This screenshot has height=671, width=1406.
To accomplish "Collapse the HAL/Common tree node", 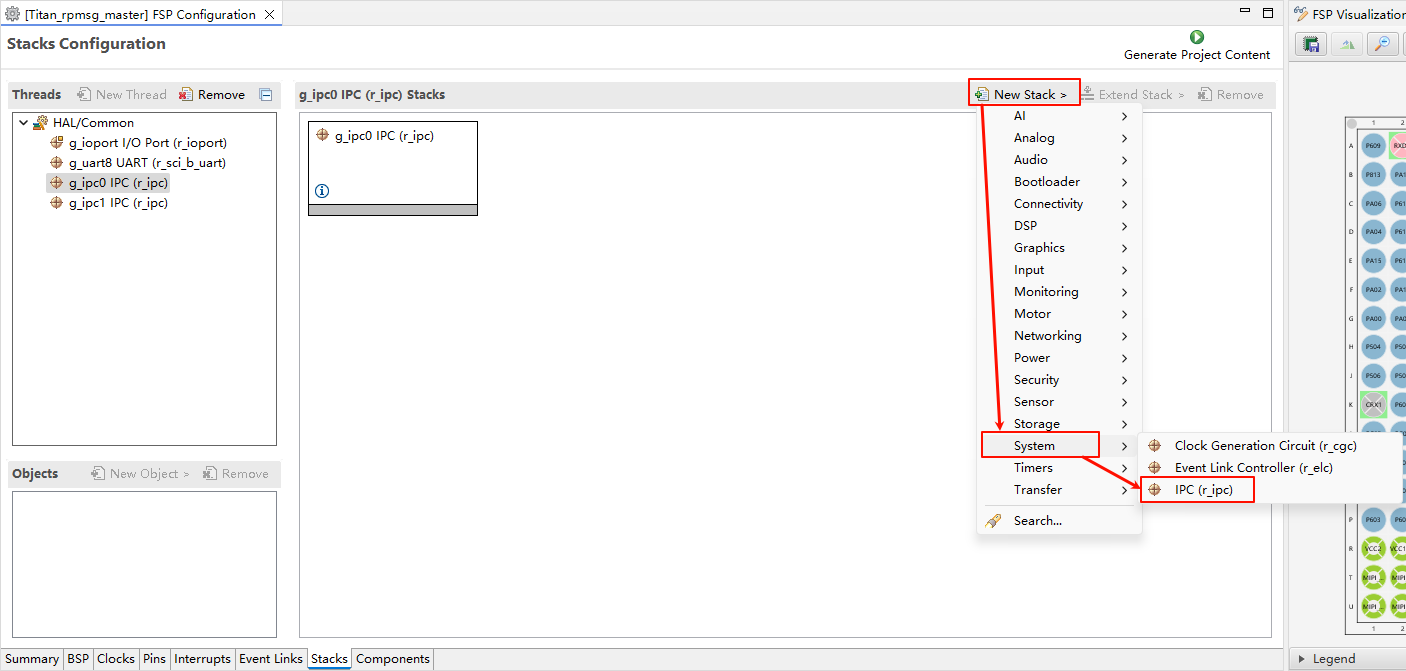I will coord(23,123).
